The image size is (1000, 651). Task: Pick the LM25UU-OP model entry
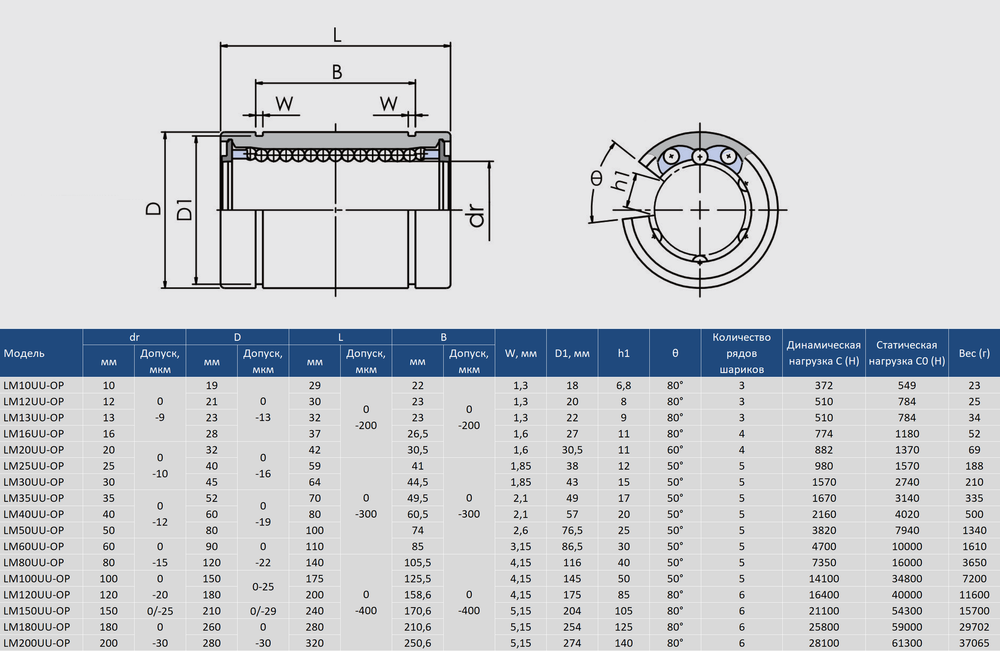pos(33,466)
